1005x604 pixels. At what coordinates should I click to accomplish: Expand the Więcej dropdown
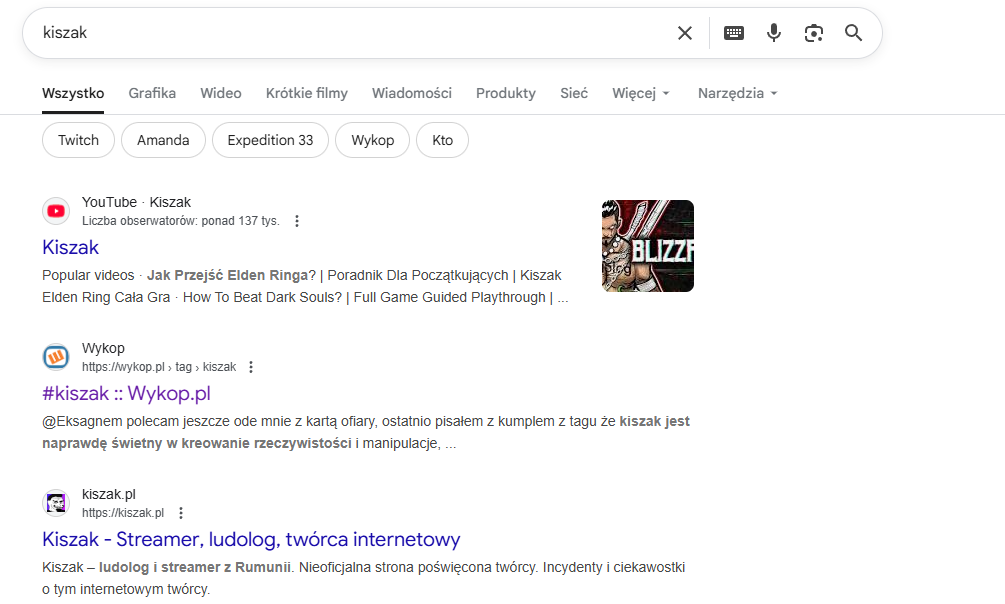point(641,93)
